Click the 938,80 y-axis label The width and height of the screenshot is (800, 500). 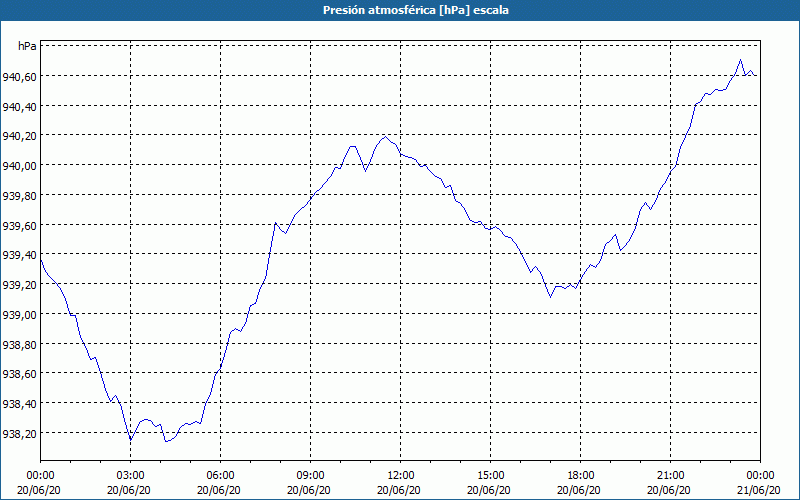coord(20,344)
